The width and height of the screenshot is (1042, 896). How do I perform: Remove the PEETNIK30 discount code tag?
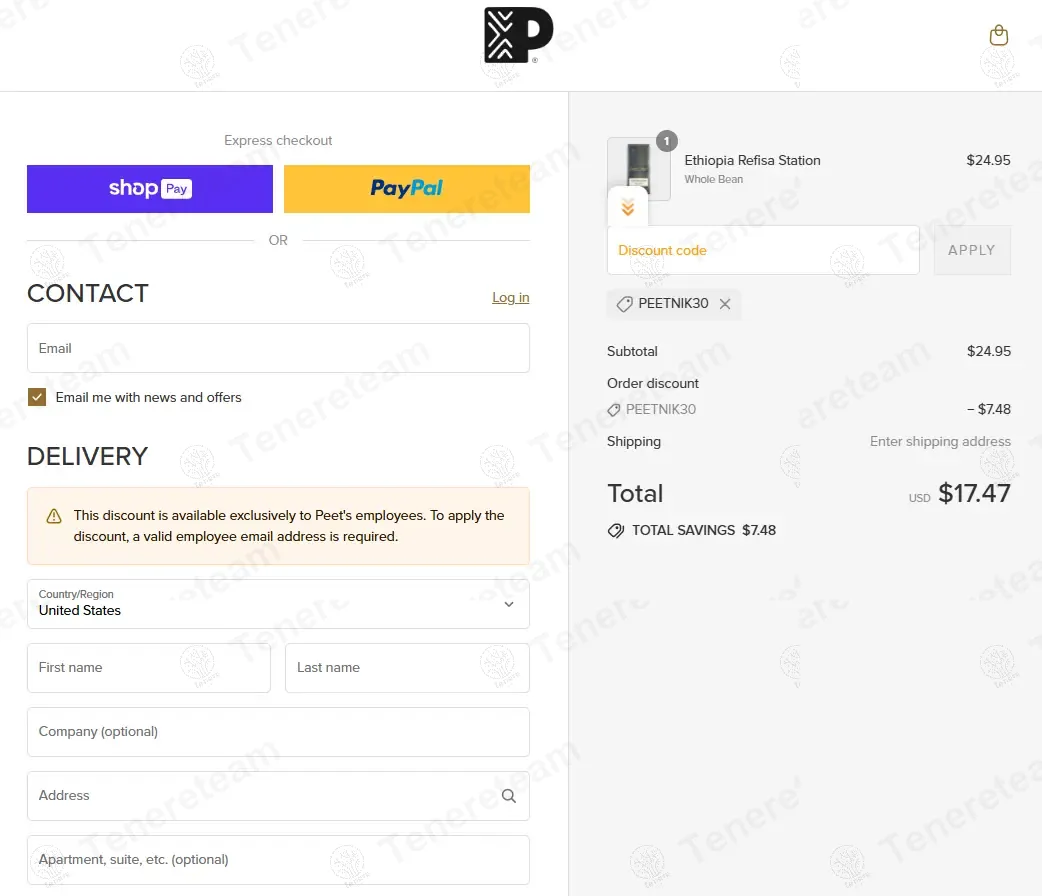725,304
